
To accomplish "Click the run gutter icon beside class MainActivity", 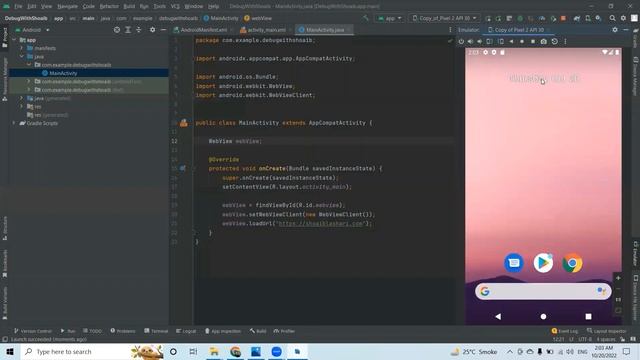I will pos(184,122).
